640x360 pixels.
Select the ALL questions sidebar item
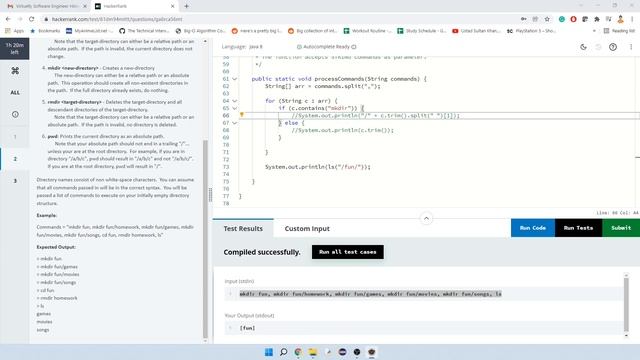pyautogui.click(x=15, y=93)
